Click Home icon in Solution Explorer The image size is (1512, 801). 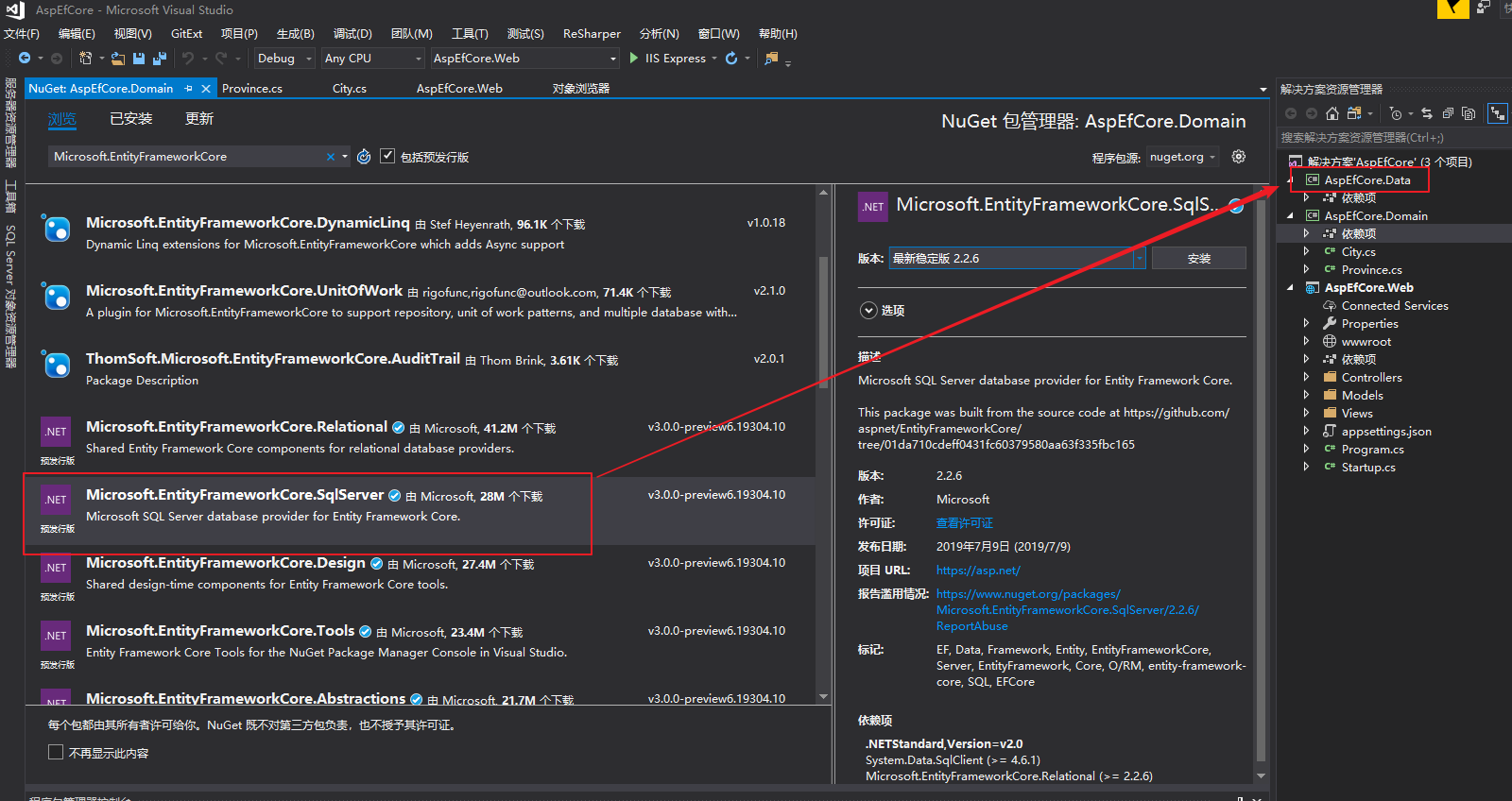(x=1332, y=113)
